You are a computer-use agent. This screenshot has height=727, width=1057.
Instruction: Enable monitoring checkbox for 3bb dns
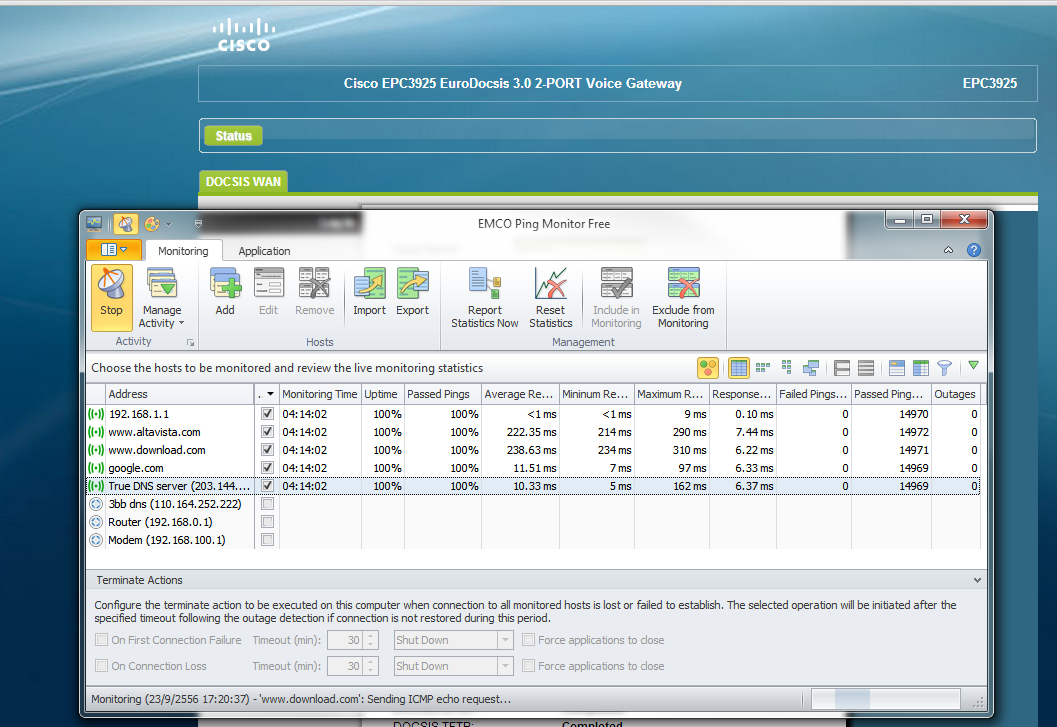(267, 504)
